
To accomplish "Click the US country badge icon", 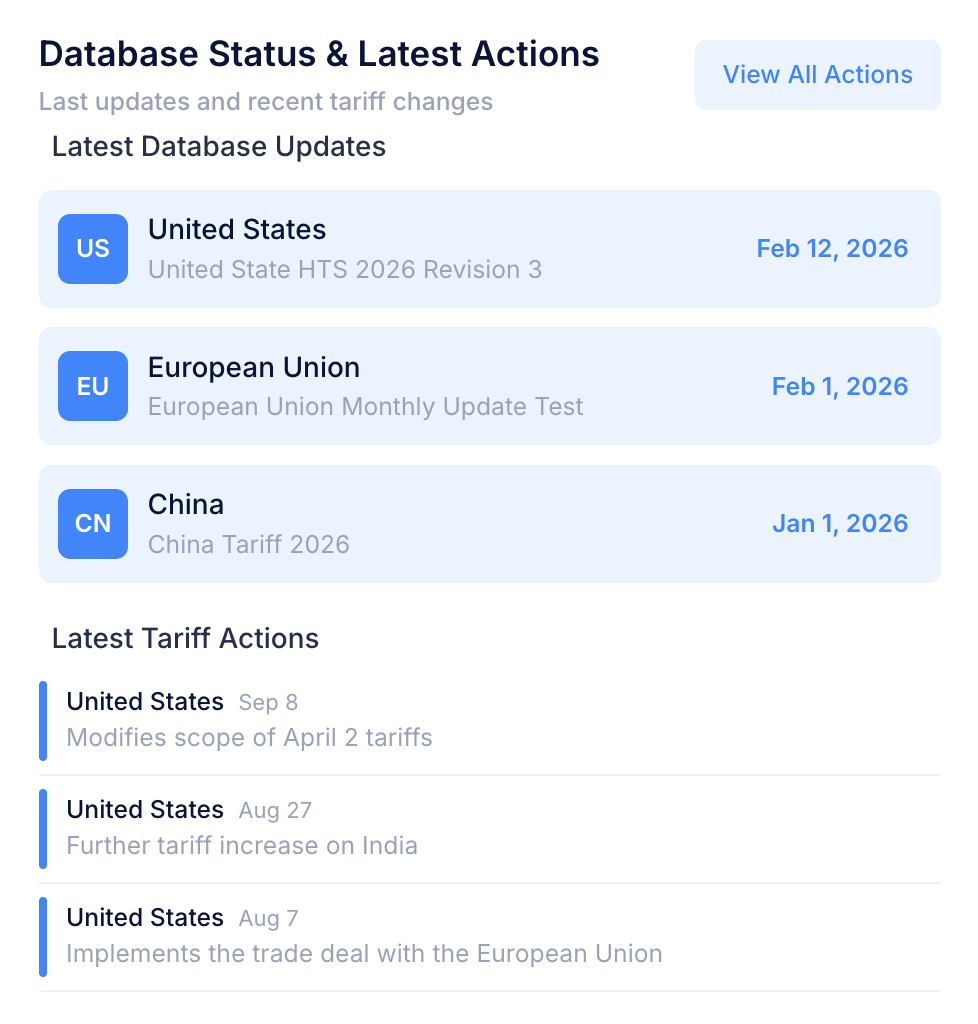I will [93, 249].
